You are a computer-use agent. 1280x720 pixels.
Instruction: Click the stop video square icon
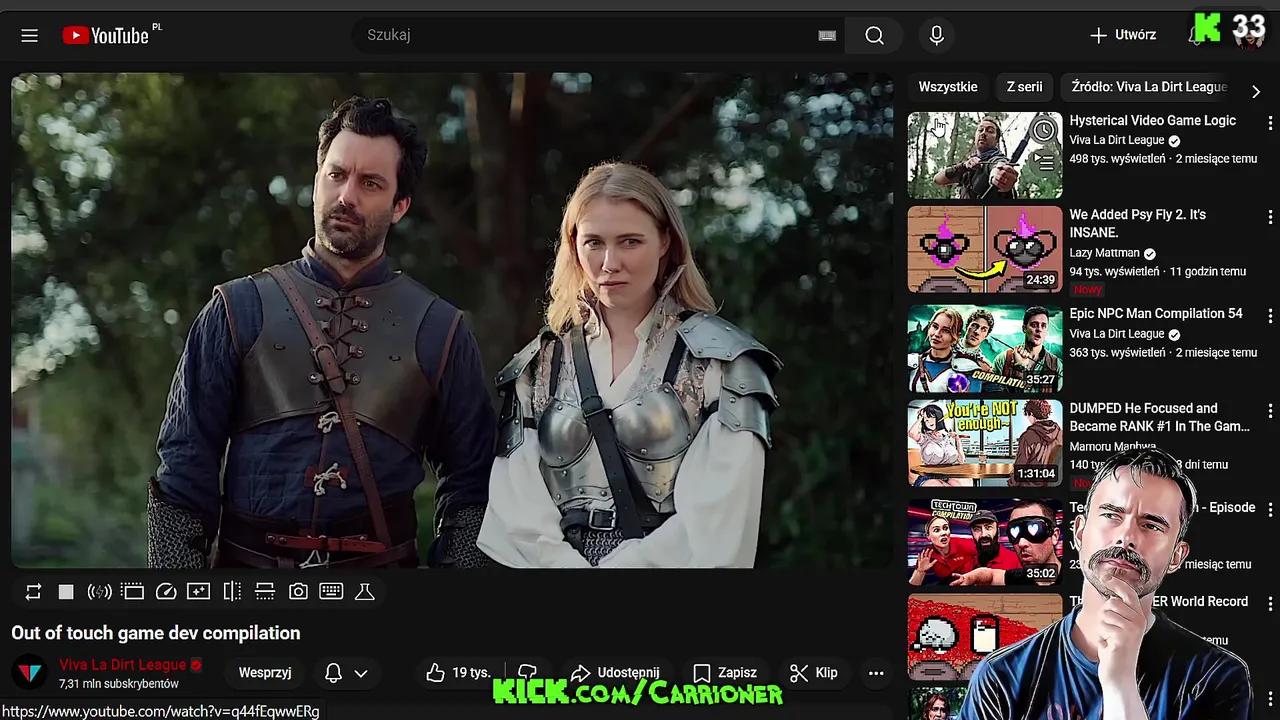point(66,592)
